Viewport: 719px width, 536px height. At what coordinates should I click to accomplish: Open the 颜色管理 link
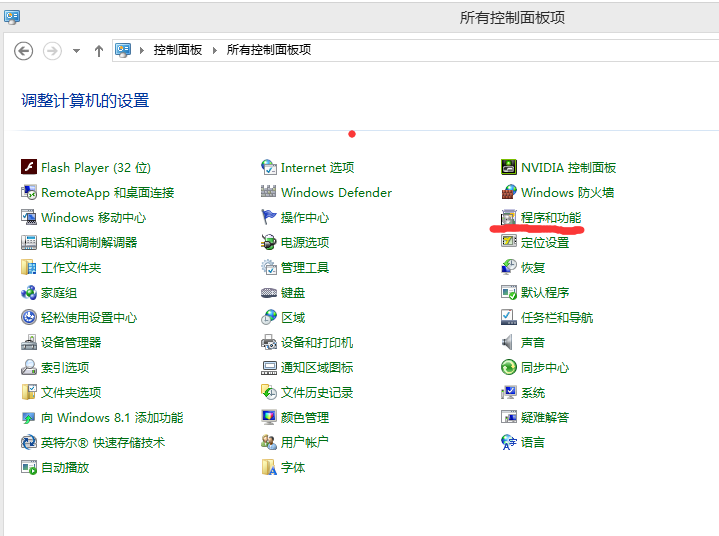pyautogui.click(x=305, y=417)
